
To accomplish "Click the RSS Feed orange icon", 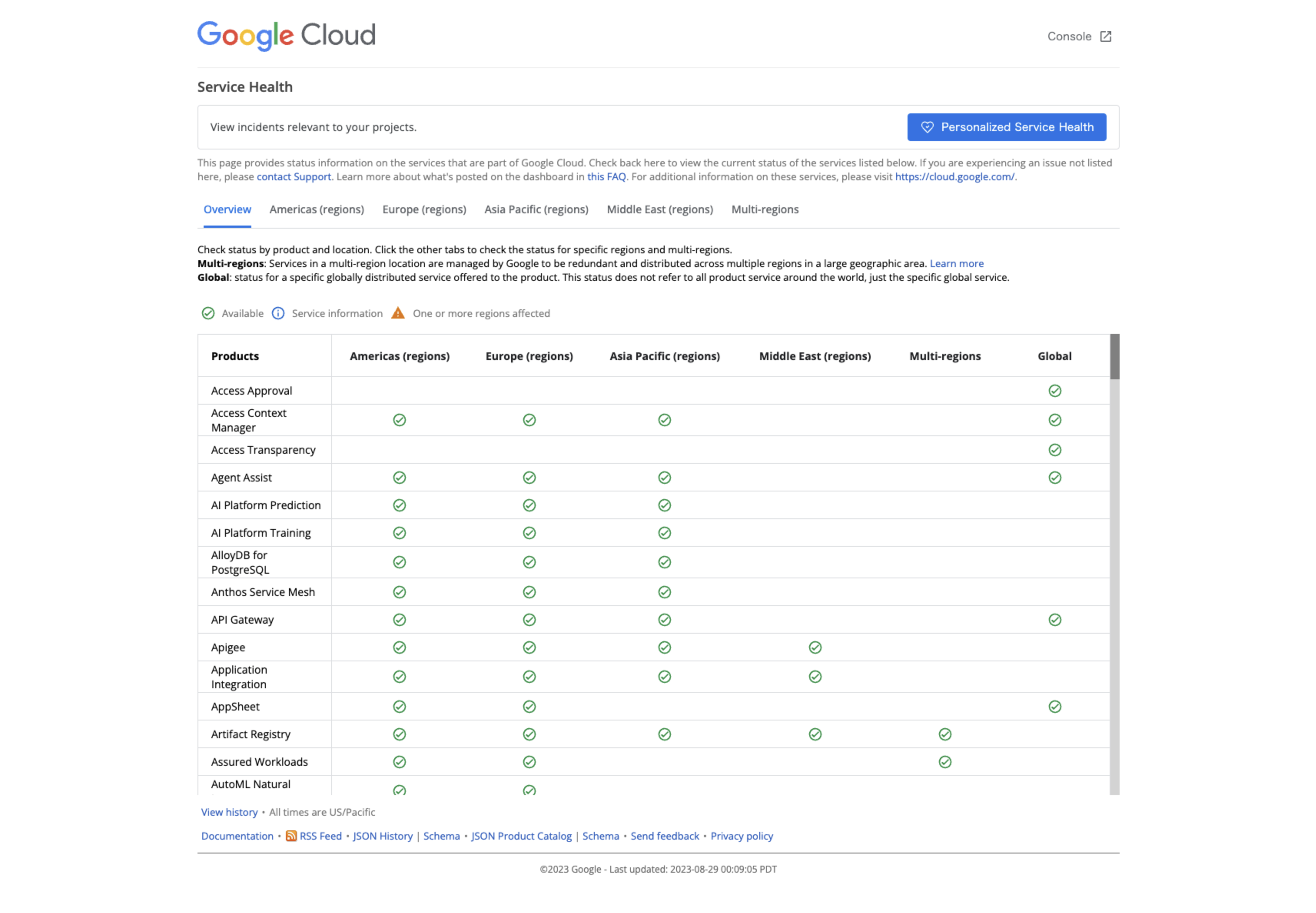I will tap(291, 836).
